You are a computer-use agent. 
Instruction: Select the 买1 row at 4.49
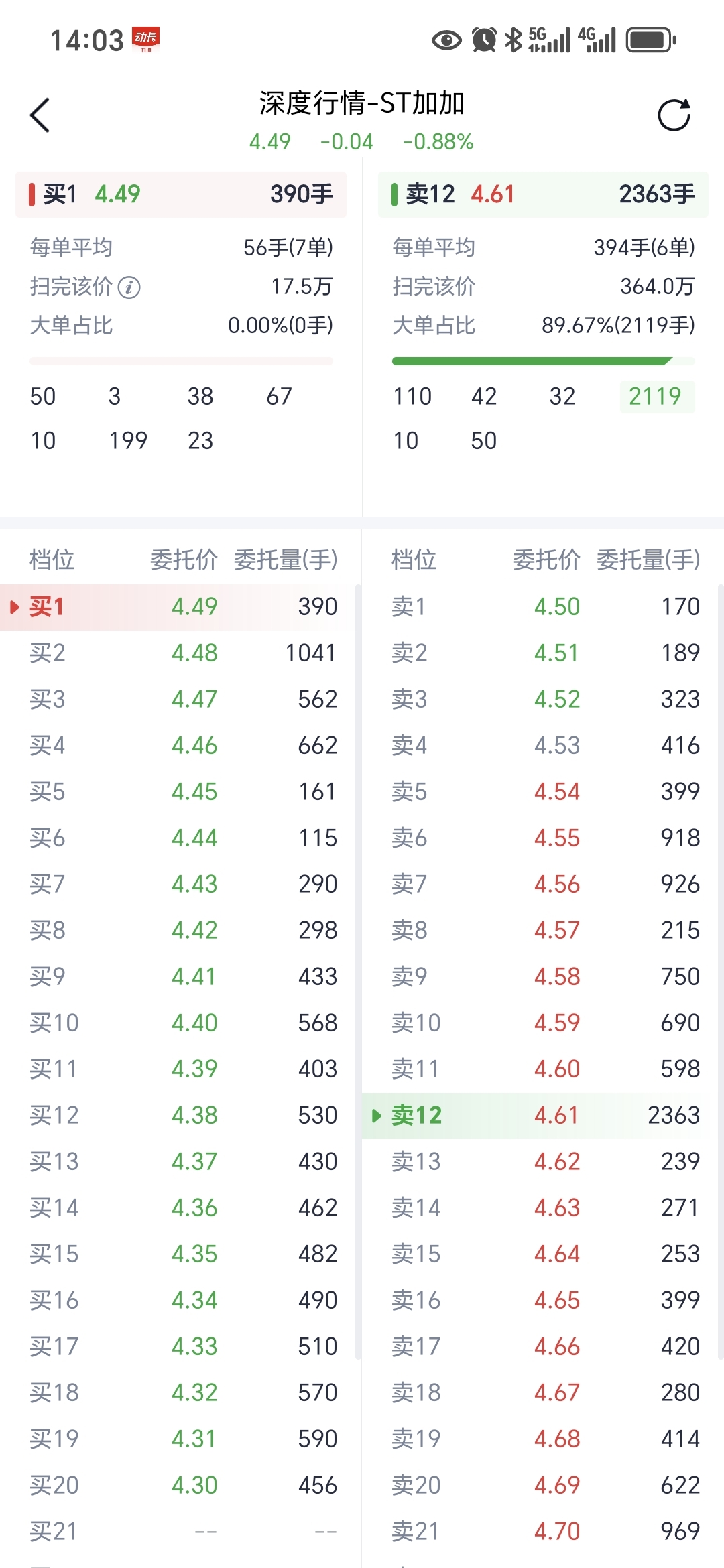[x=181, y=607]
